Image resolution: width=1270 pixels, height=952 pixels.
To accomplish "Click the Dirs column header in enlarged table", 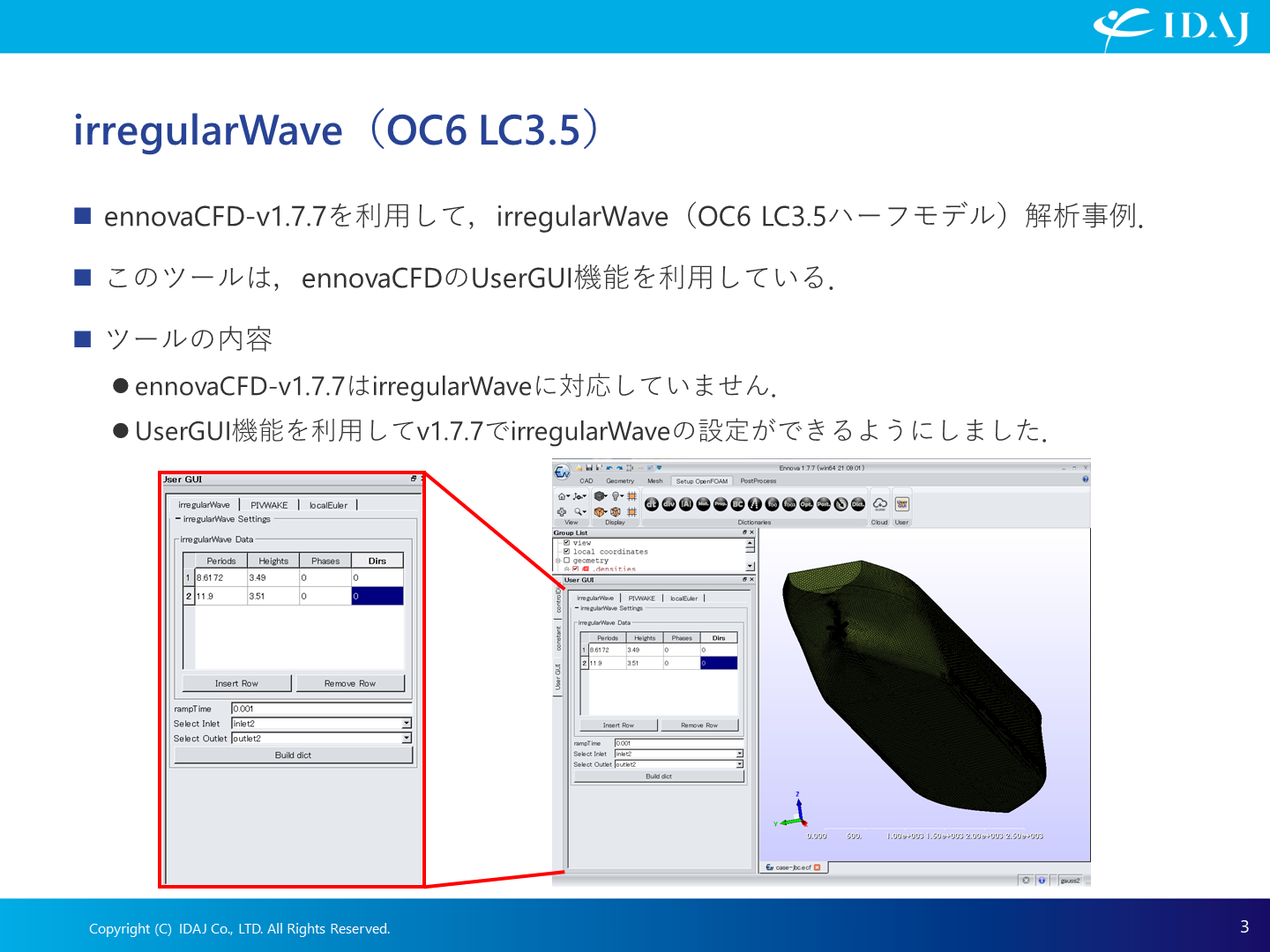I will click(x=377, y=561).
